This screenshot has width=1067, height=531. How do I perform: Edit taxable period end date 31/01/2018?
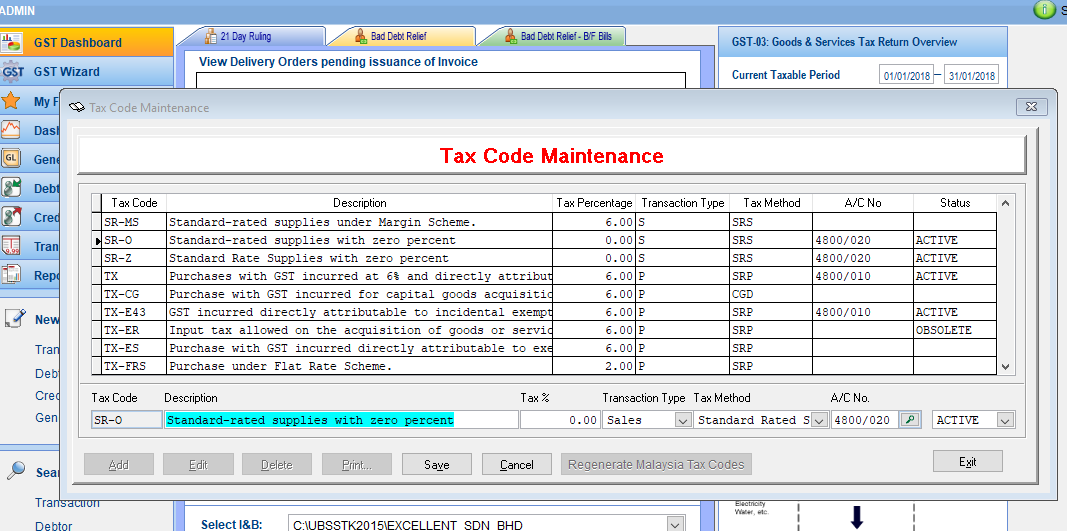(971, 76)
